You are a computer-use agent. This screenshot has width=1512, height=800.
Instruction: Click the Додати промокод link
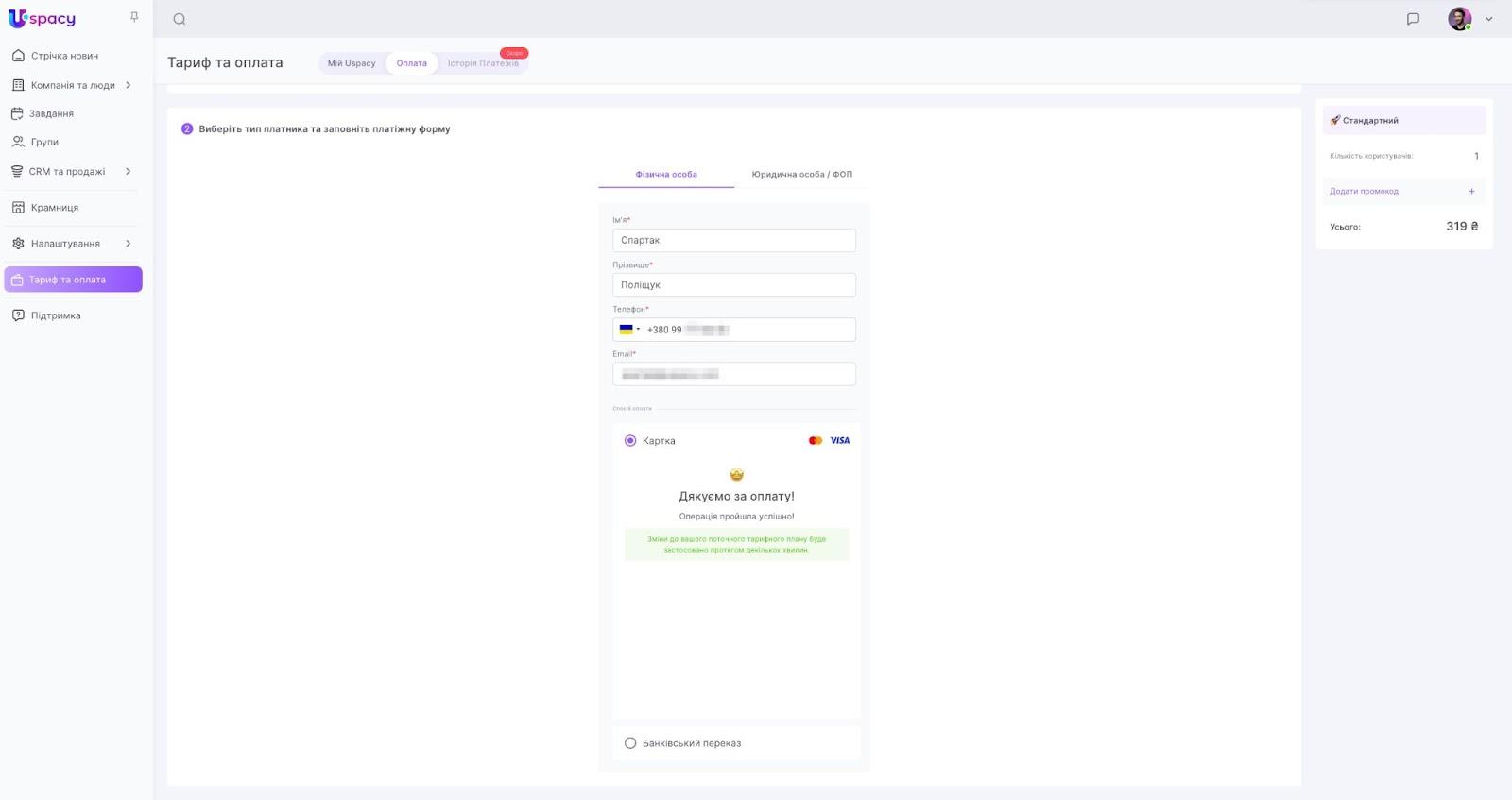[x=1364, y=192]
